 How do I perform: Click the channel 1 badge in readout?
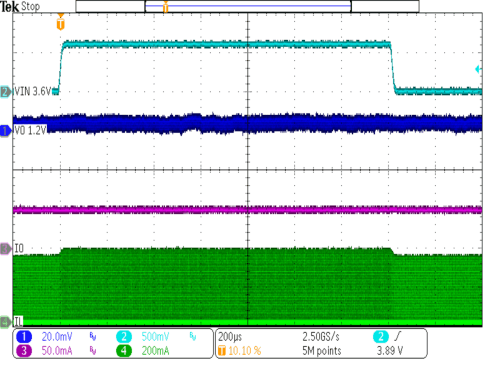coord(24,337)
